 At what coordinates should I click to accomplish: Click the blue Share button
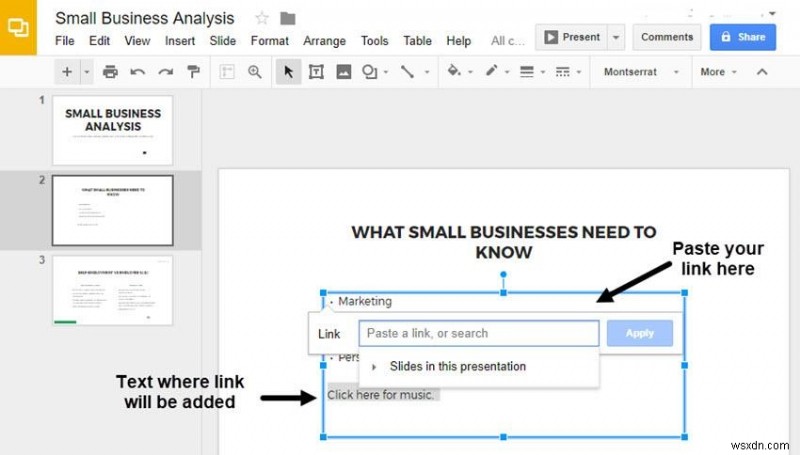click(743, 37)
